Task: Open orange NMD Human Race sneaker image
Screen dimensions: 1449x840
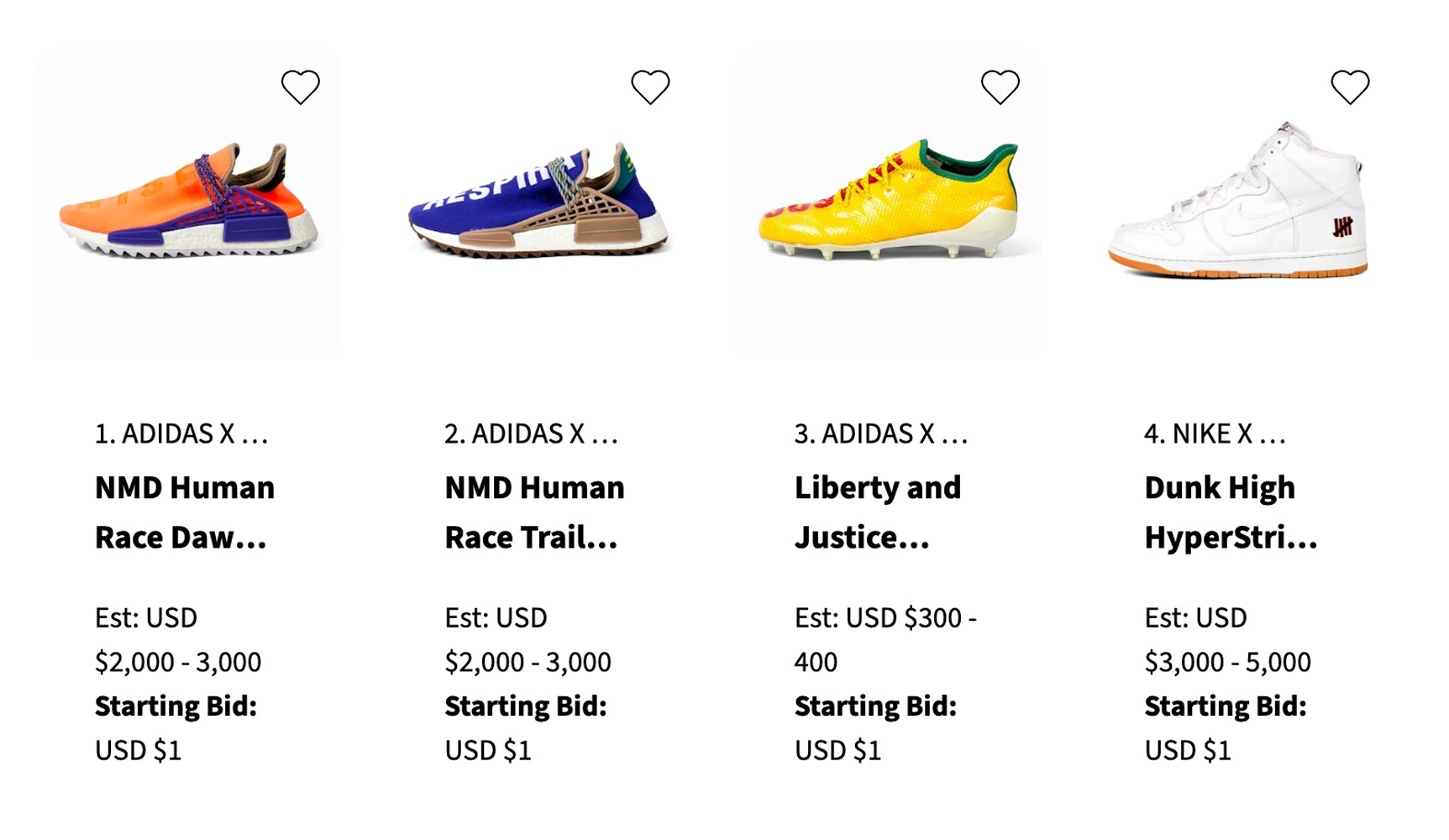Action: (x=188, y=206)
